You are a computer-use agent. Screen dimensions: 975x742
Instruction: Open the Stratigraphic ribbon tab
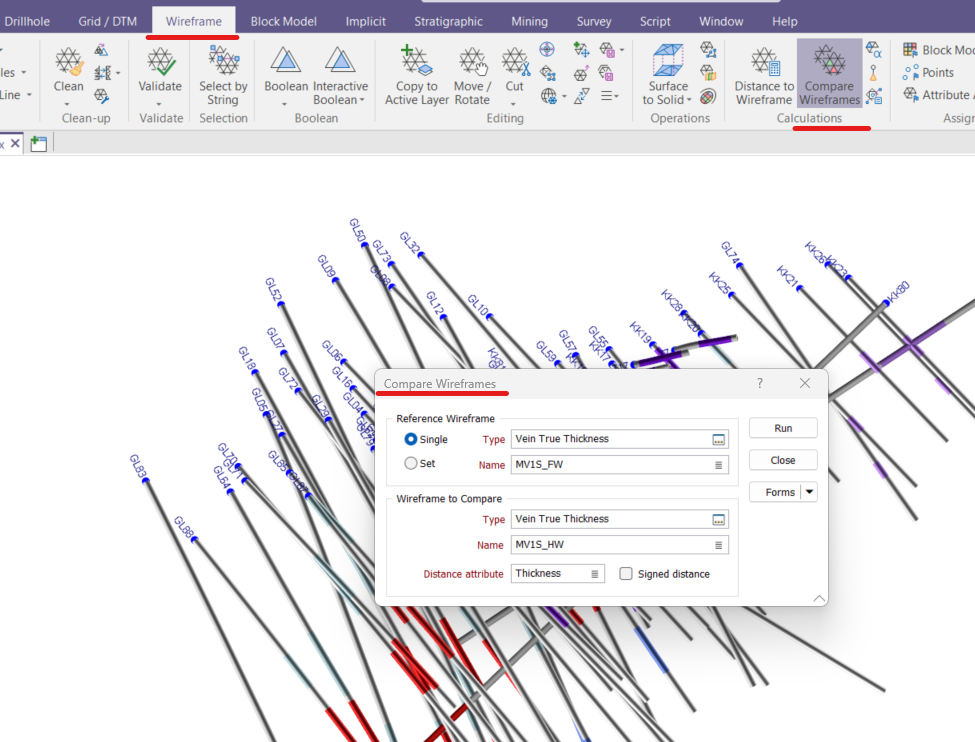(x=448, y=21)
